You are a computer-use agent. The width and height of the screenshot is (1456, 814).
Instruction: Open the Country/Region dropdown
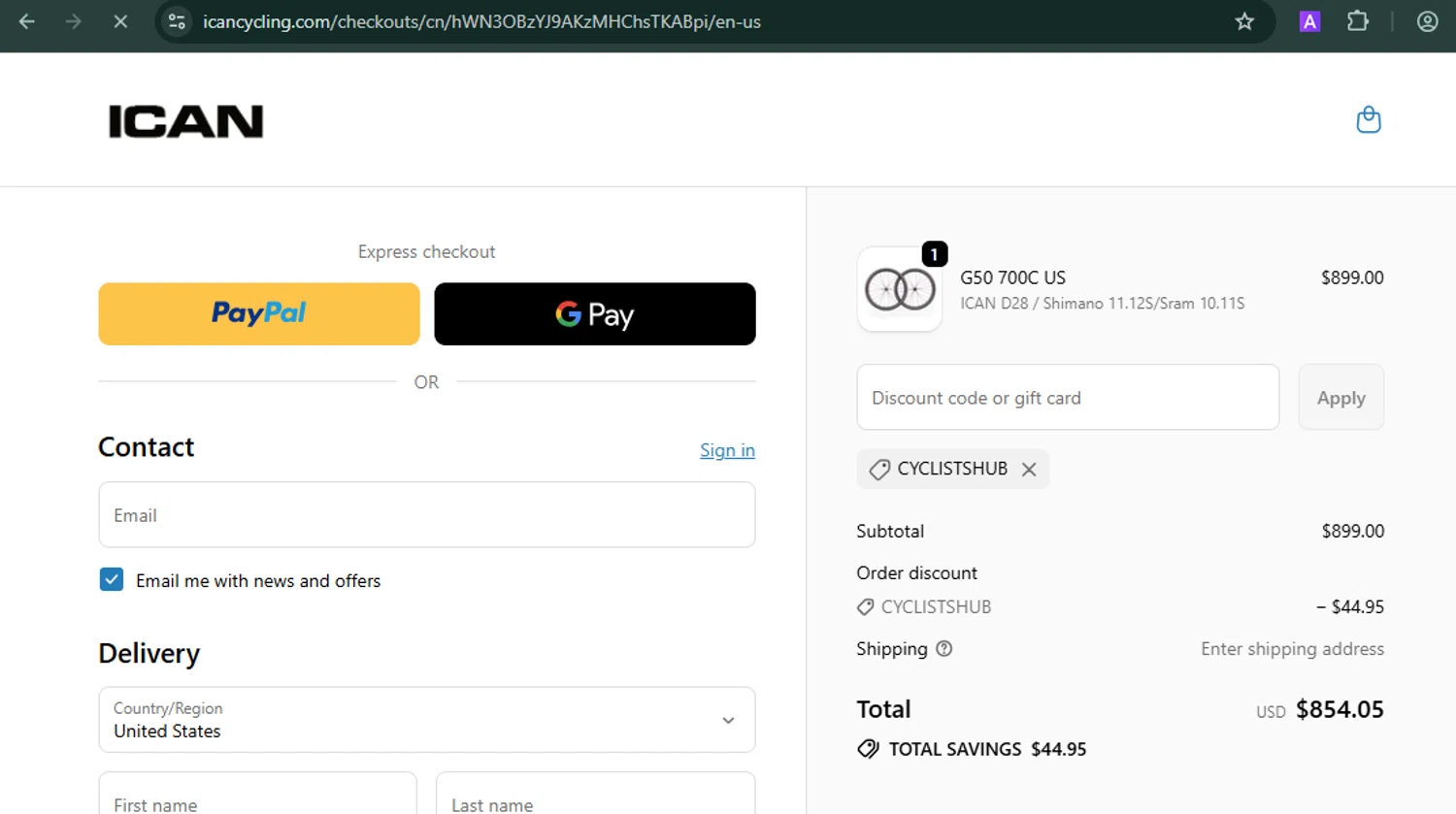click(x=427, y=720)
